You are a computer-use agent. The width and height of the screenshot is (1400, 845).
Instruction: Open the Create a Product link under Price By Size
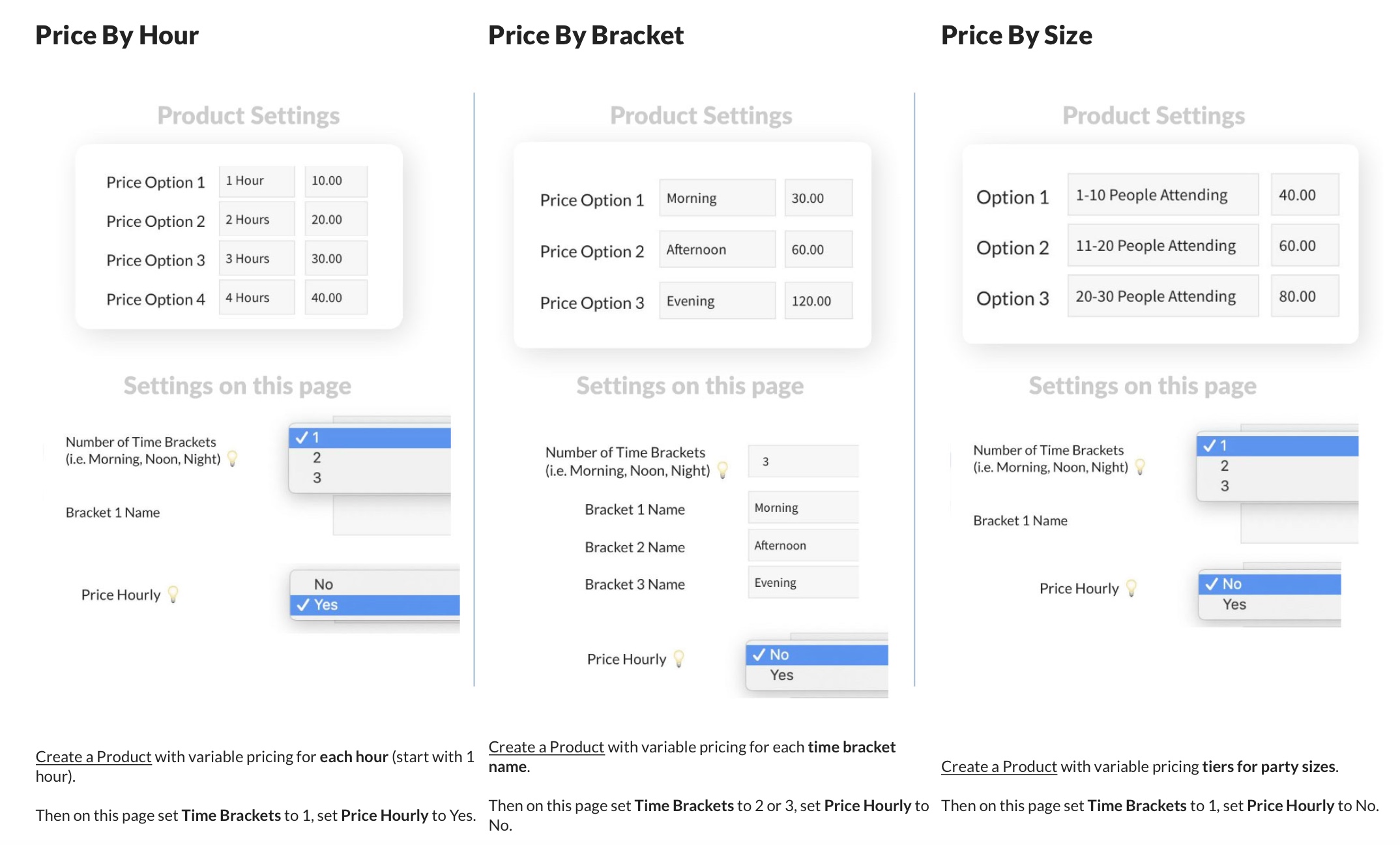(x=998, y=767)
